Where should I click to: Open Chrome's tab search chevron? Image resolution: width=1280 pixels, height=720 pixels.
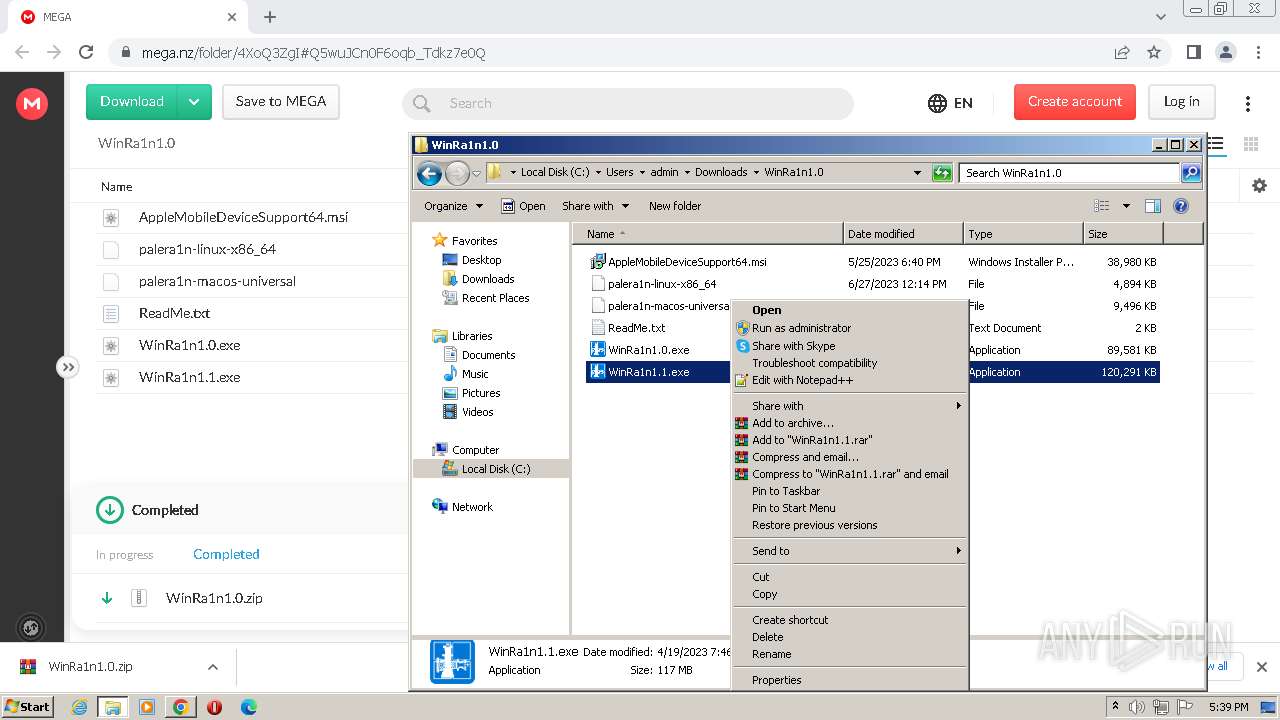(x=1161, y=17)
